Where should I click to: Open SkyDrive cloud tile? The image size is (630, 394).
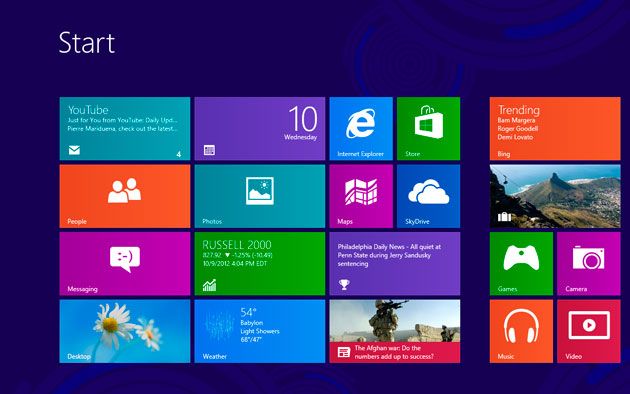coord(428,196)
